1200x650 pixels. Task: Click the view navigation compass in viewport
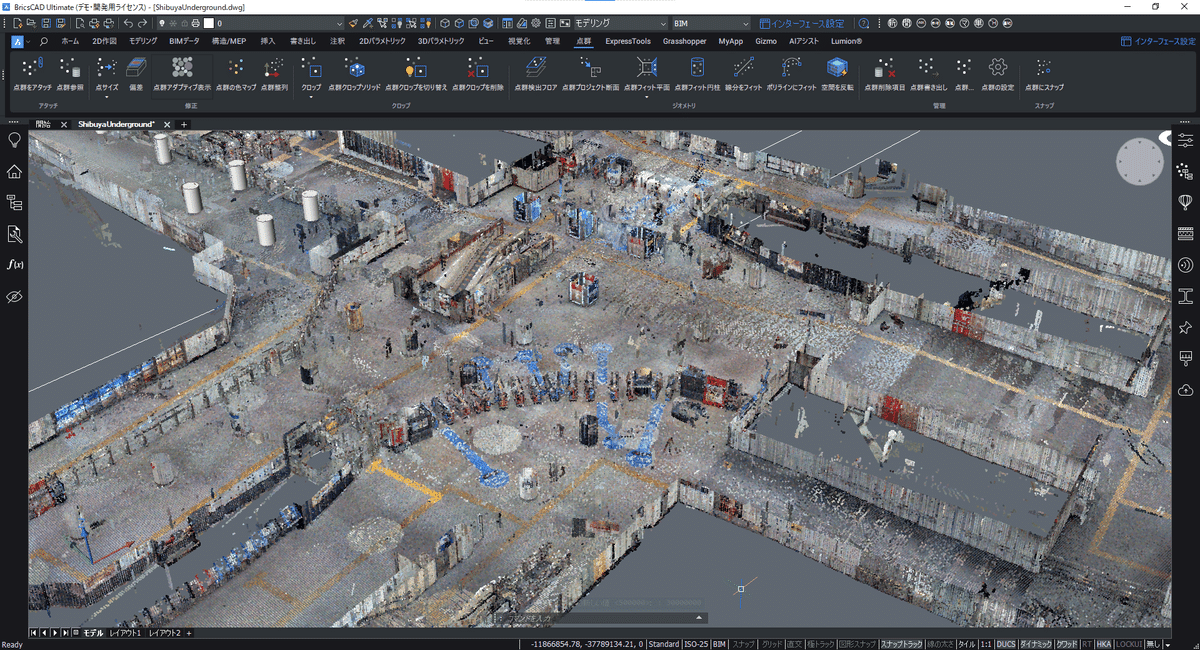(1140, 162)
